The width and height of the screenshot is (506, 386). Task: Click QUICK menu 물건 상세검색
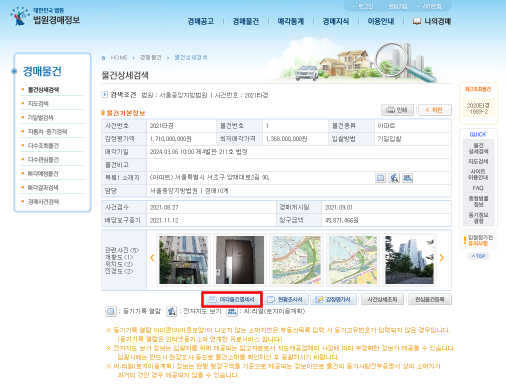point(478,149)
